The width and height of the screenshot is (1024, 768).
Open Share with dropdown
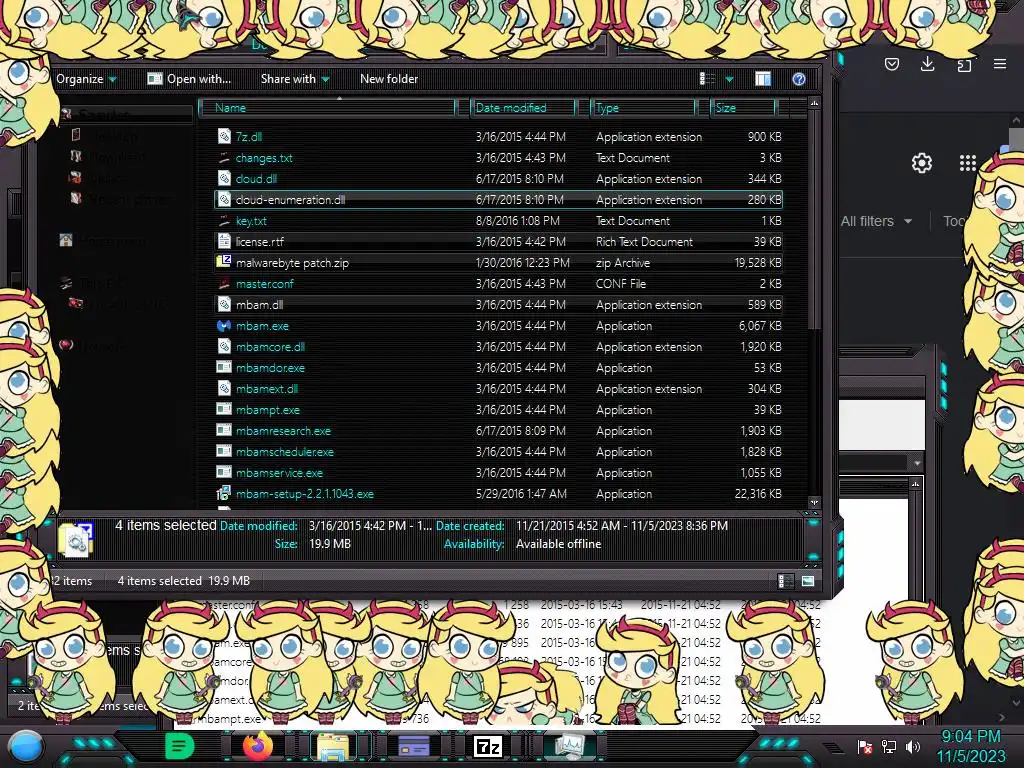coord(295,79)
